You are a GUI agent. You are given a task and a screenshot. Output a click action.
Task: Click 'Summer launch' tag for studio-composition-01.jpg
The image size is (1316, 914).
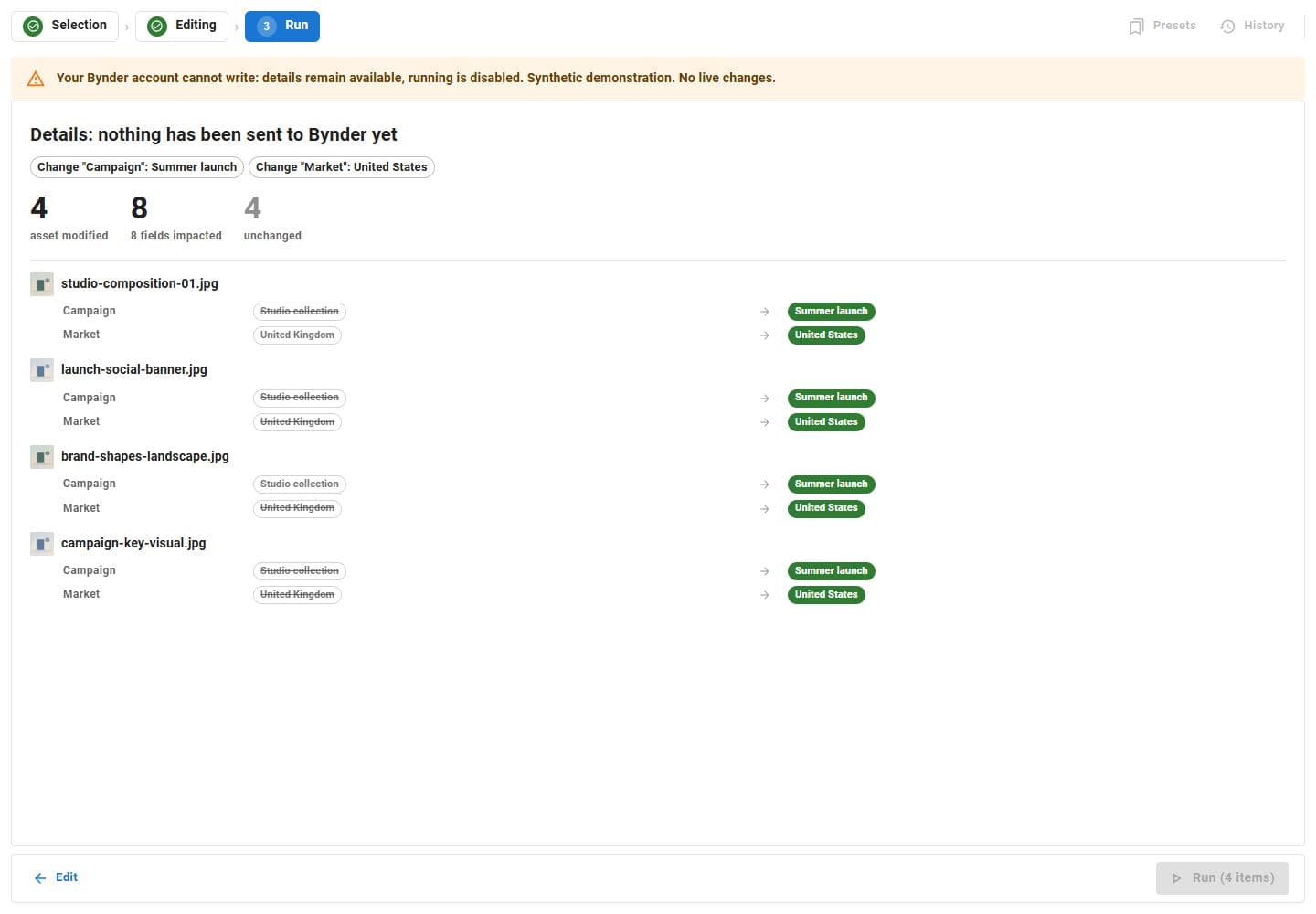[x=832, y=312]
